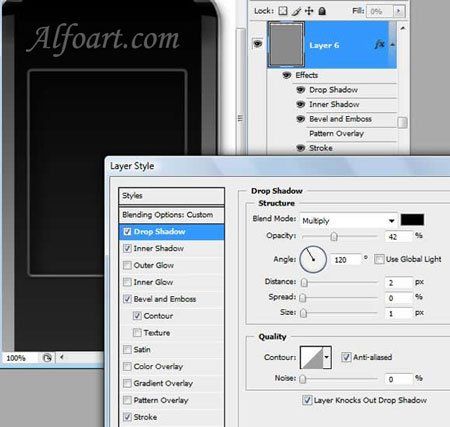Open the Contour picker dropdown arrow
Screen dimensions: 450x427
point(327,357)
